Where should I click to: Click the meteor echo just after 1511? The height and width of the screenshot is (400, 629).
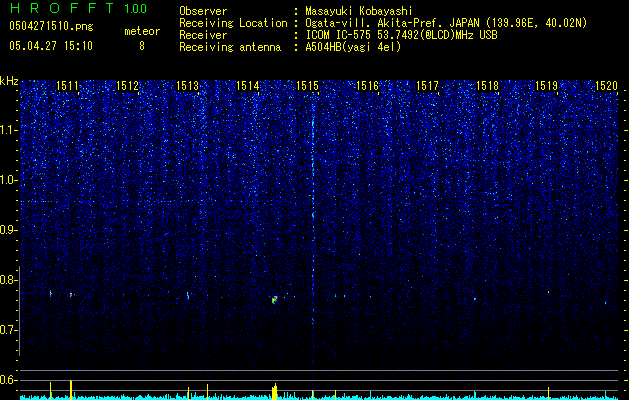pos(71,294)
